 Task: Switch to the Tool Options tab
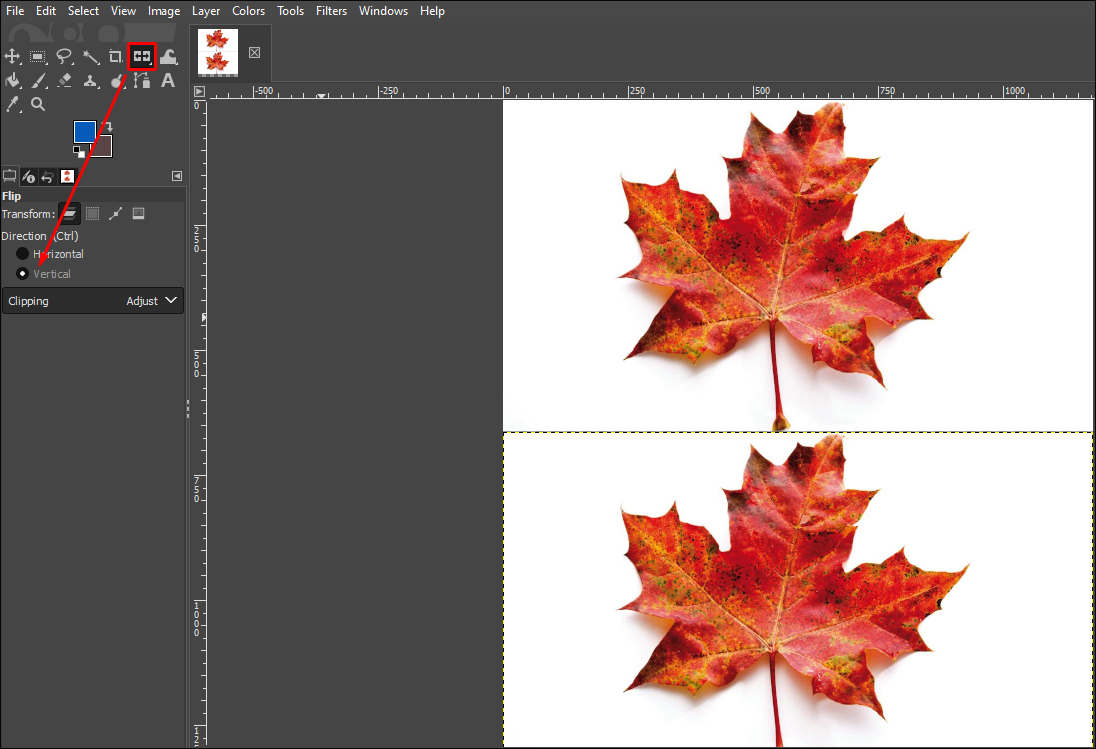point(10,176)
